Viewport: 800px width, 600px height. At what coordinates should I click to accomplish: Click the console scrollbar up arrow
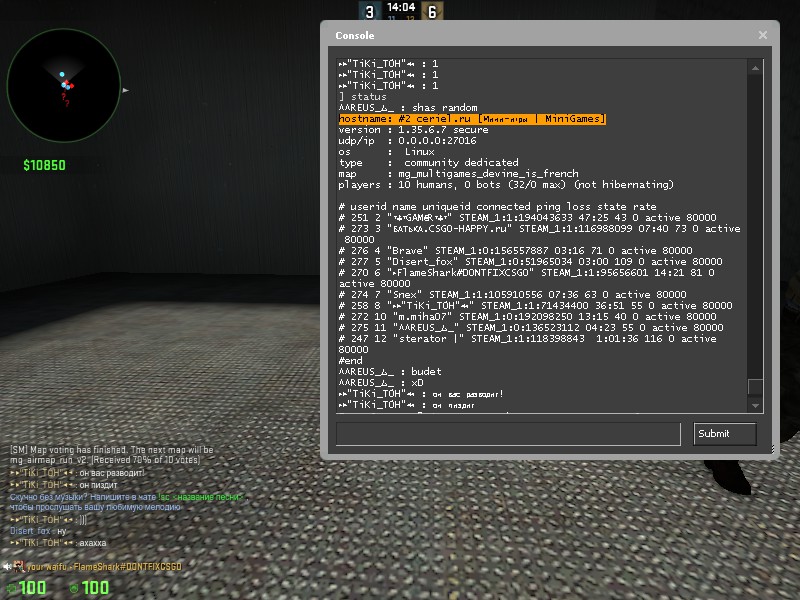(x=755, y=66)
